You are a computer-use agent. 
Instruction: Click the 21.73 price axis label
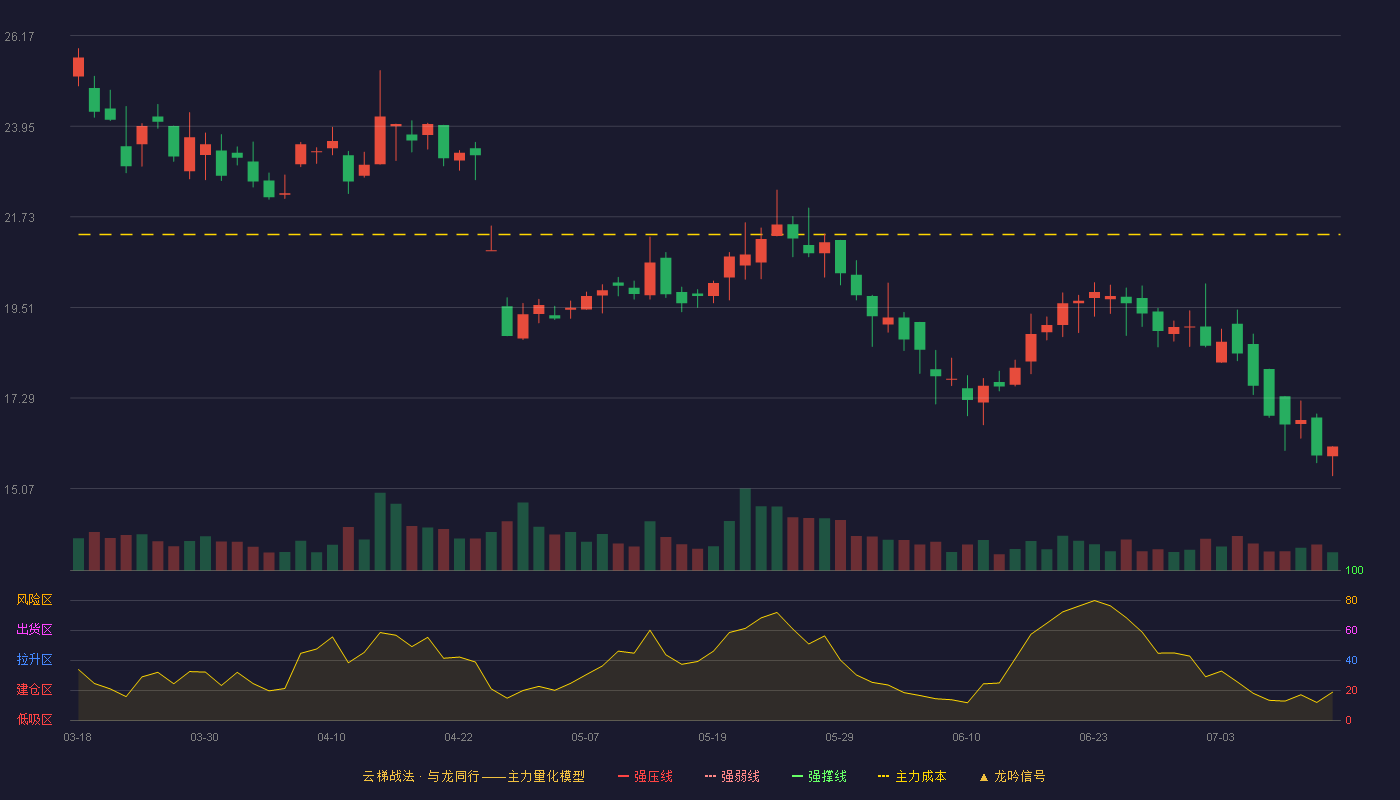click(x=19, y=218)
